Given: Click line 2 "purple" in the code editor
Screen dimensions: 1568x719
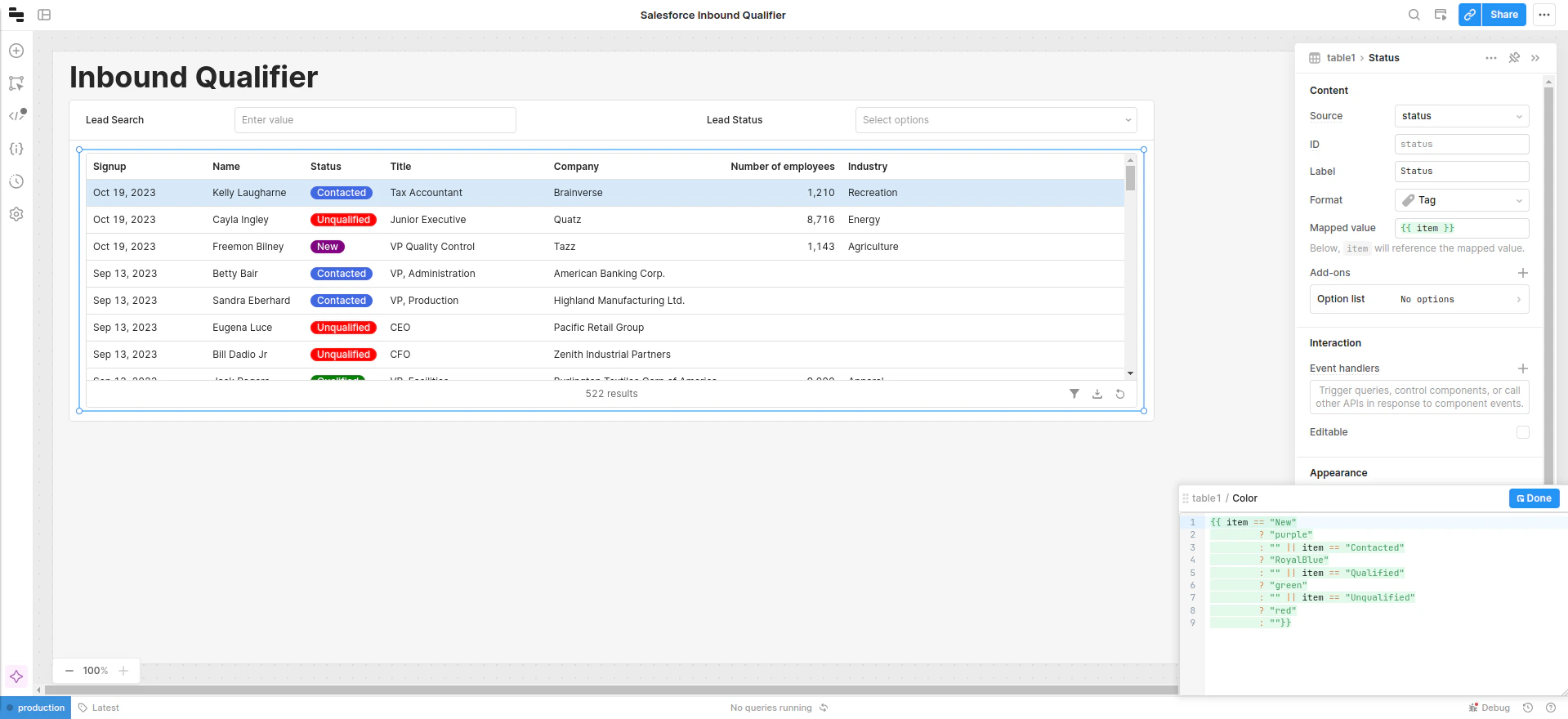Looking at the screenshot, I should [1290, 535].
